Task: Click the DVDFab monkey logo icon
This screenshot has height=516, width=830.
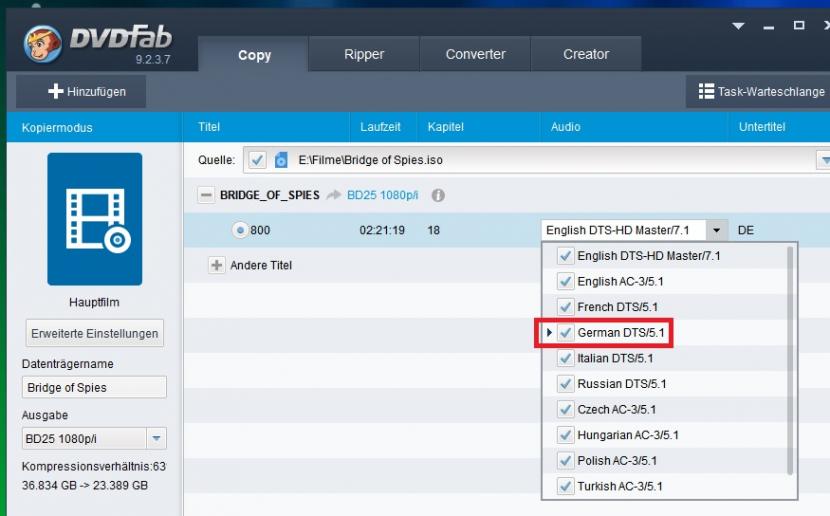Action: point(43,44)
